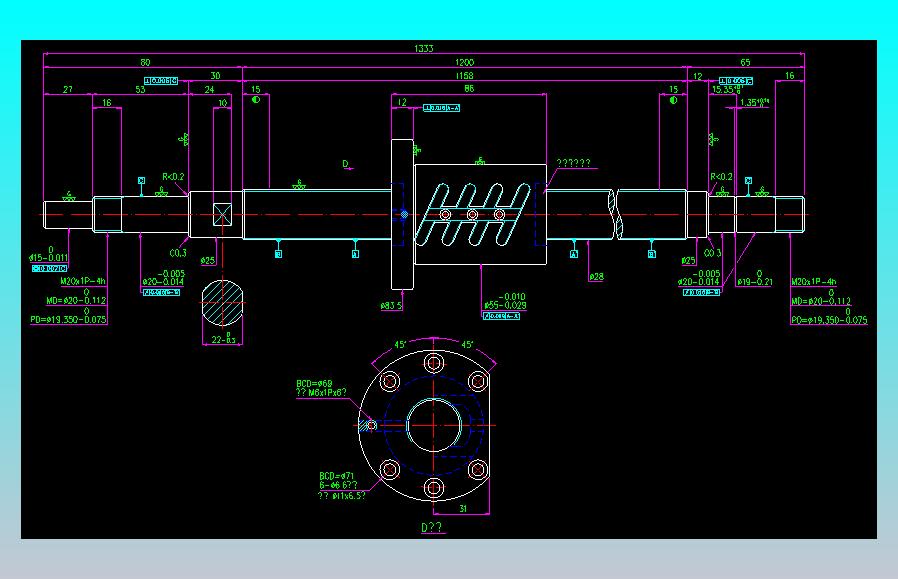Select the top bolt hole in flange view
The image size is (898, 579).
point(434,363)
